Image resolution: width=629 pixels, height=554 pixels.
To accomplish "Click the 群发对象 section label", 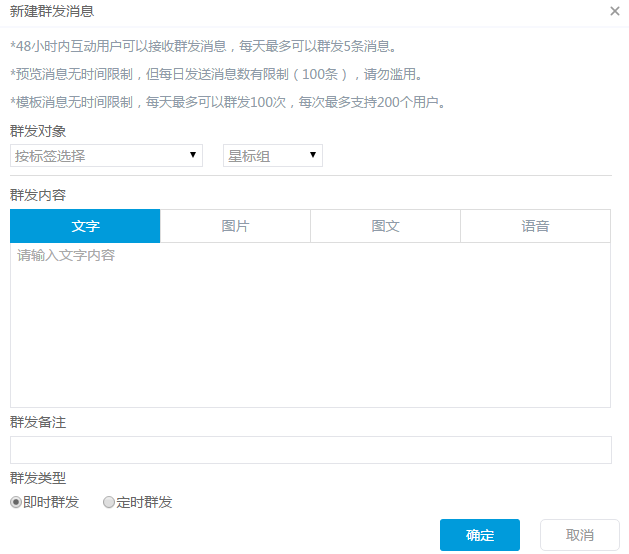I will [38, 131].
